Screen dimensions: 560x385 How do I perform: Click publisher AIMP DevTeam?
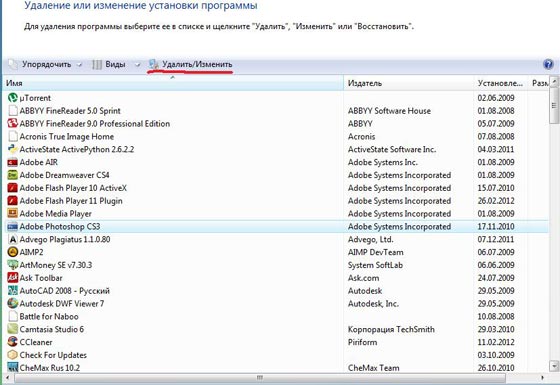(x=376, y=252)
